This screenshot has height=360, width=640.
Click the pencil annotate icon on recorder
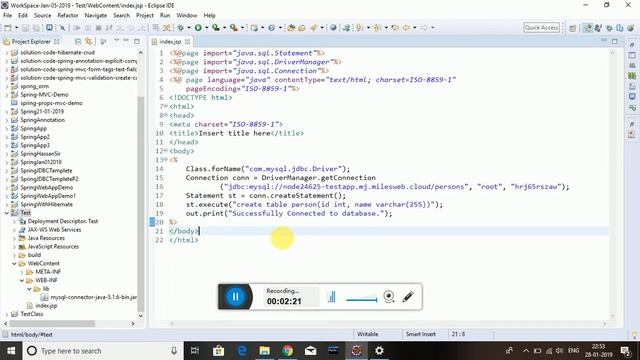[408, 296]
